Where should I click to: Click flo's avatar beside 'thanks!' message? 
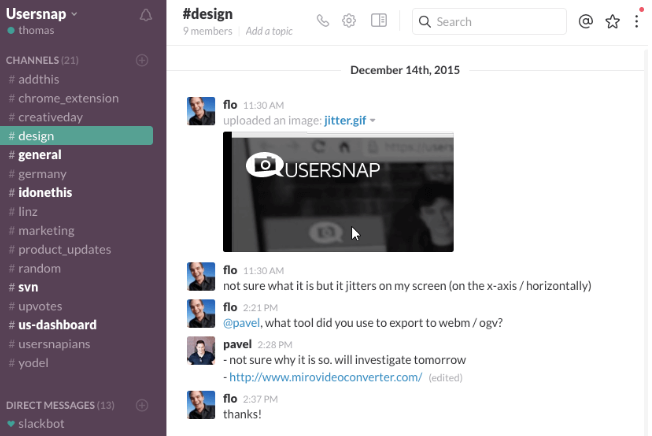coord(201,405)
